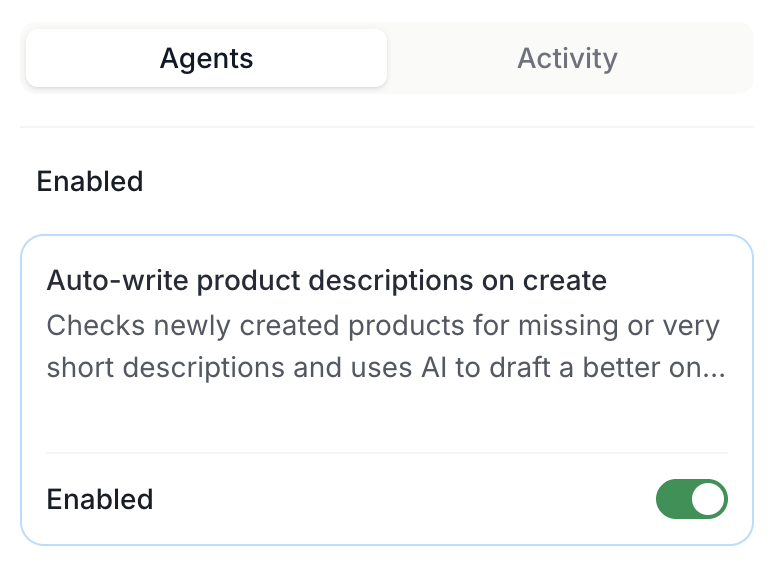This screenshot has height=572, width=774.
Task: Click the ellipsis ending the agent description
Action: point(714,368)
